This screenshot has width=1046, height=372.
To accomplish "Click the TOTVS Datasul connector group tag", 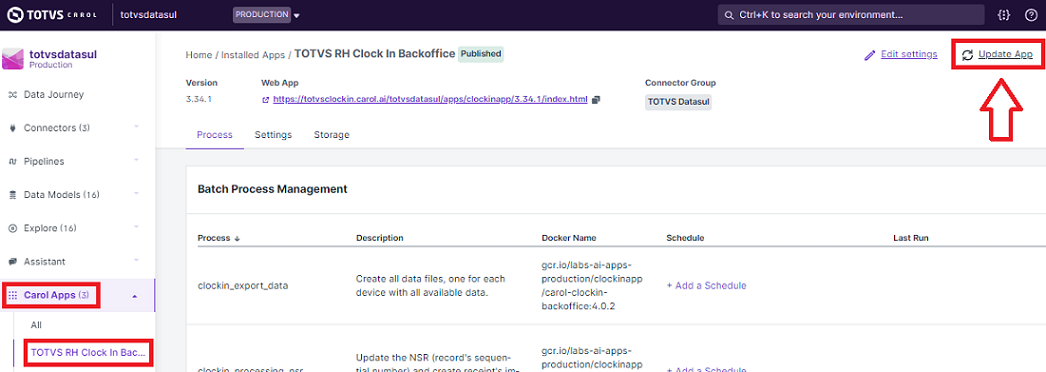I will click(678, 102).
